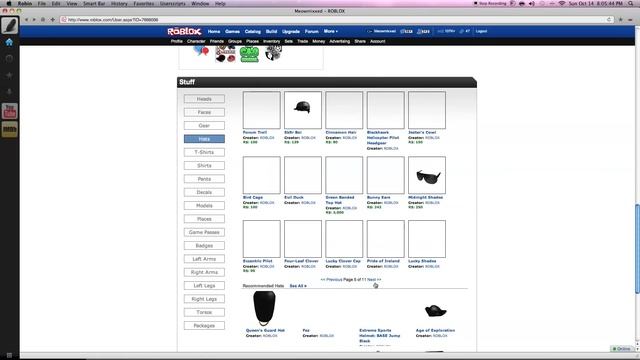Image resolution: width=640 pixels, height=360 pixels.
Task: Open the Games tab in ROBLOX nav
Action: pyautogui.click(x=232, y=31)
